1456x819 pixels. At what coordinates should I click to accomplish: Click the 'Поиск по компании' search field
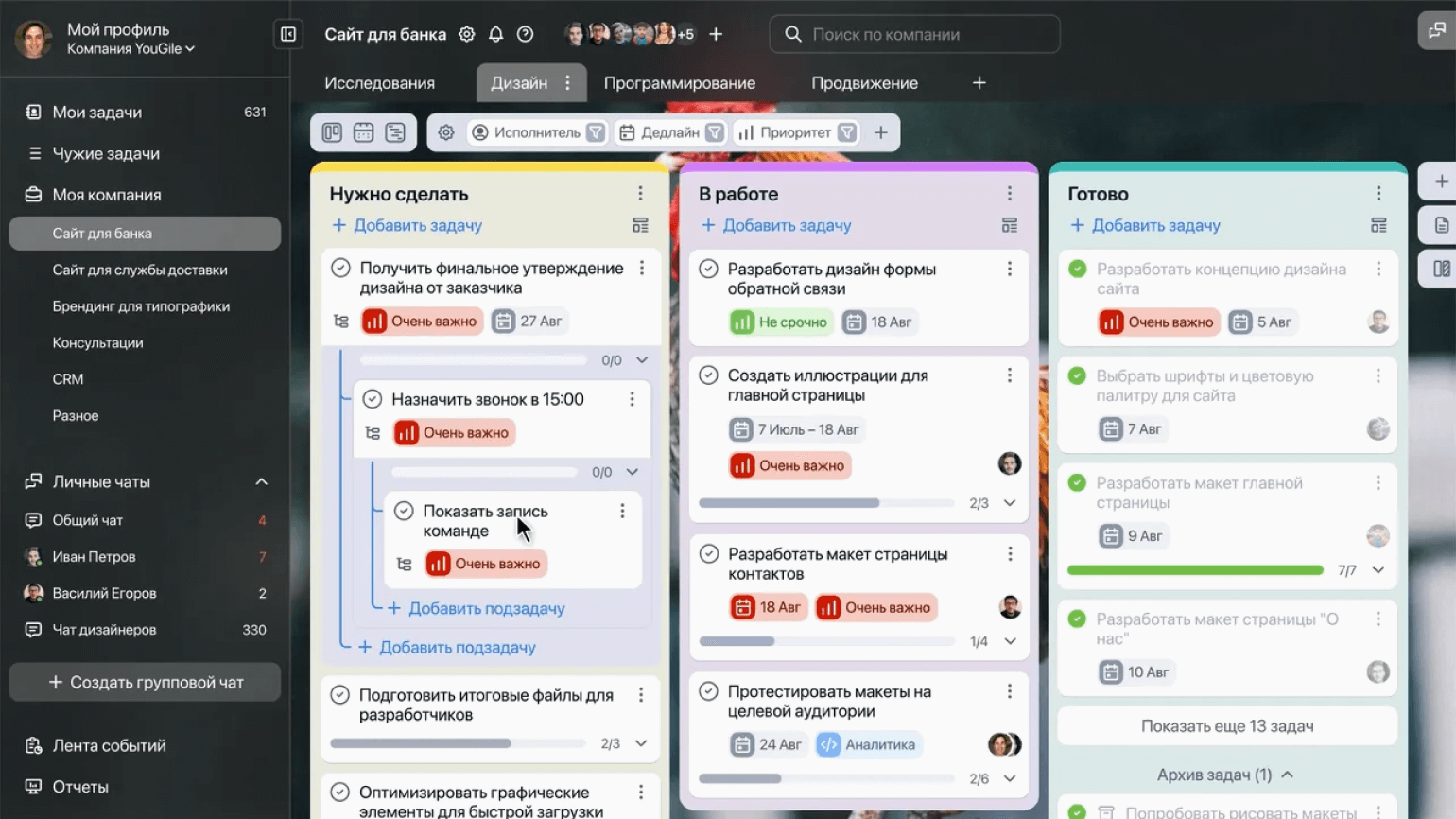click(x=914, y=35)
